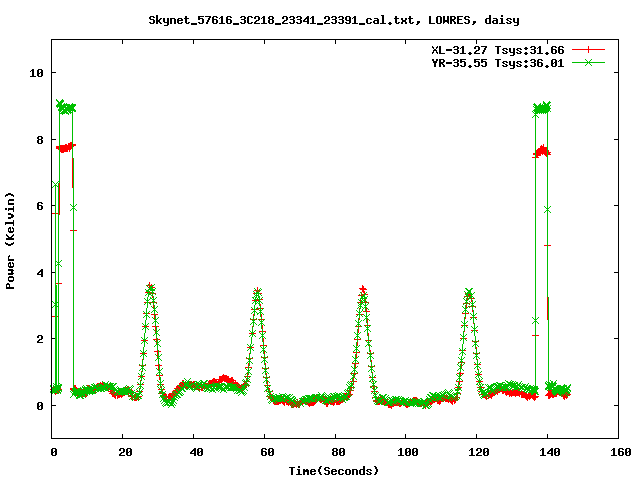Select the legend entry YR-35.55 Tsys:36.01
640x480 pixels.
tap(498, 63)
